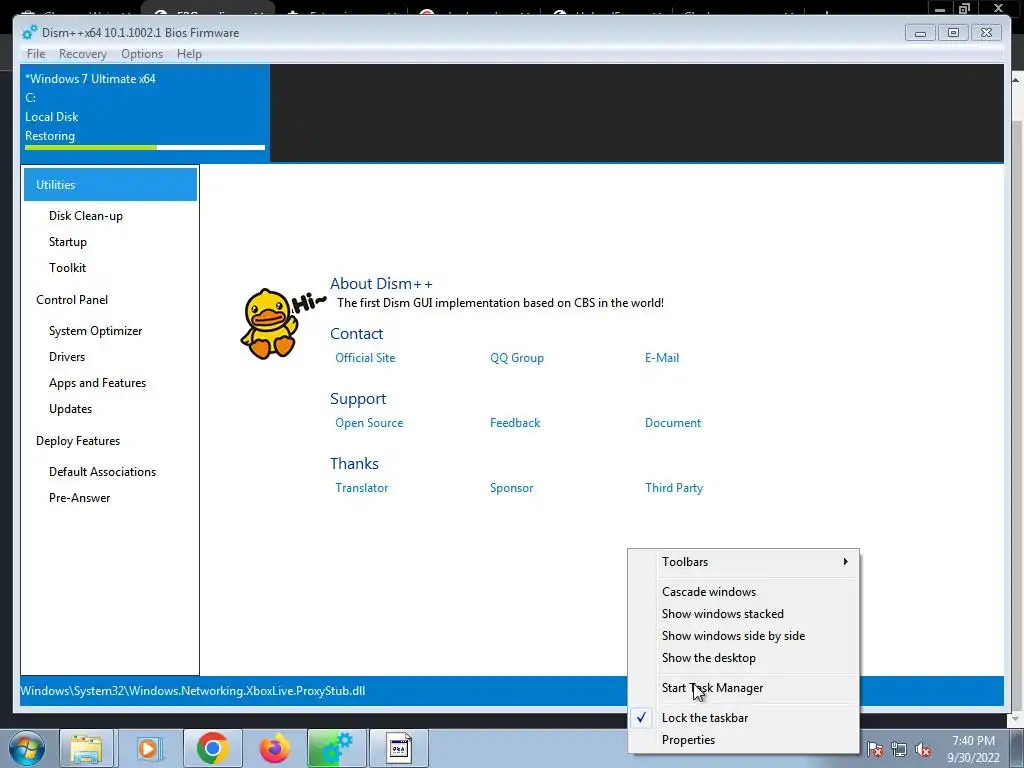
Task: Open Drivers in the sidebar
Action: [67, 357]
